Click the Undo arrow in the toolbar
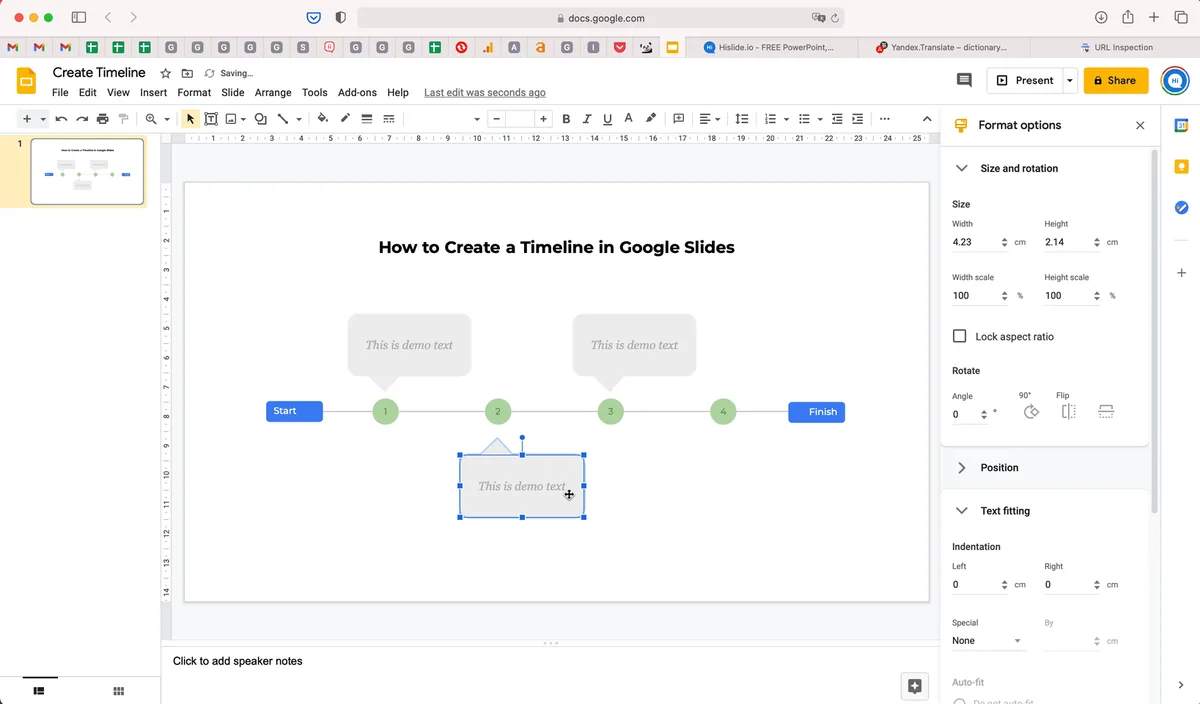The image size is (1200, 704). pyautogui.click(x=62, y=119)
